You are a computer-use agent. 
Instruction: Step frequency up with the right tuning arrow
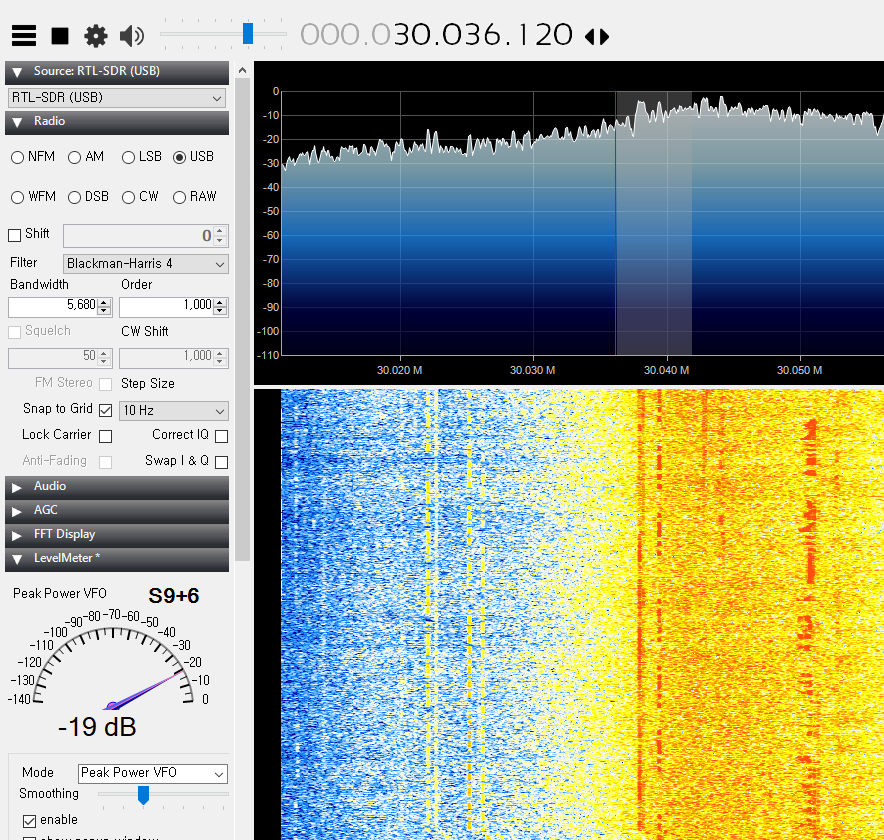point(602,35)
